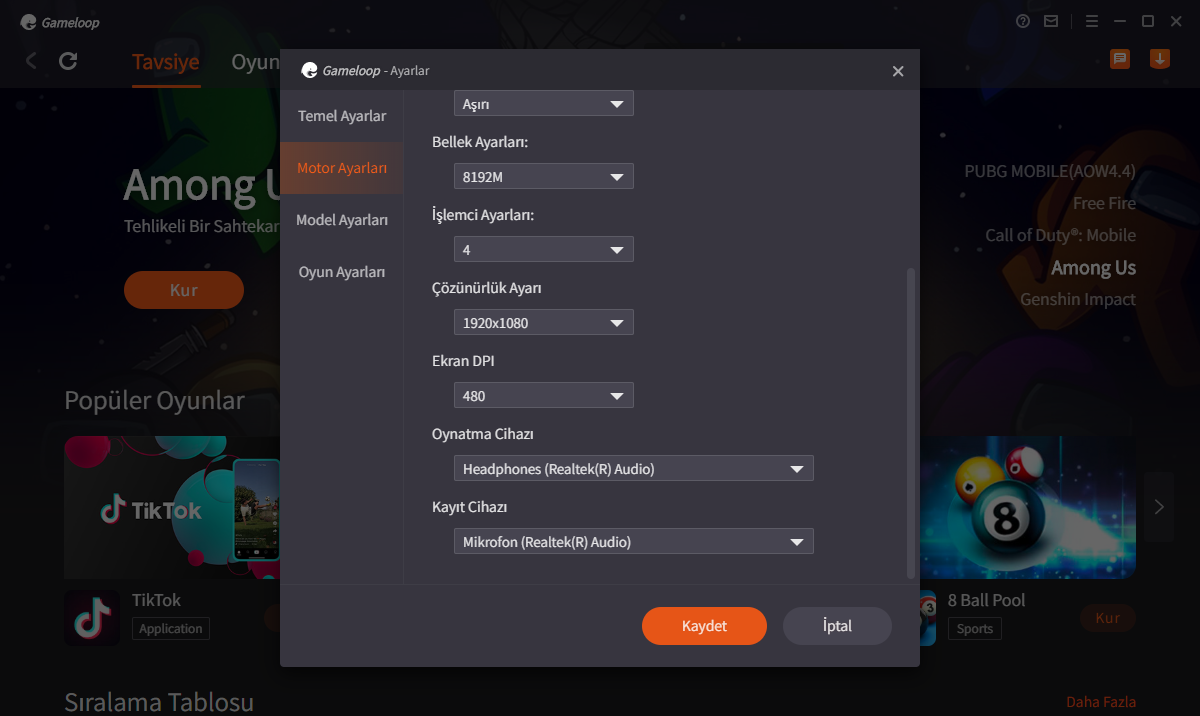The image size is (1200, 716).
Task: Select Free Fire in the list
Action: [1104, 203]
